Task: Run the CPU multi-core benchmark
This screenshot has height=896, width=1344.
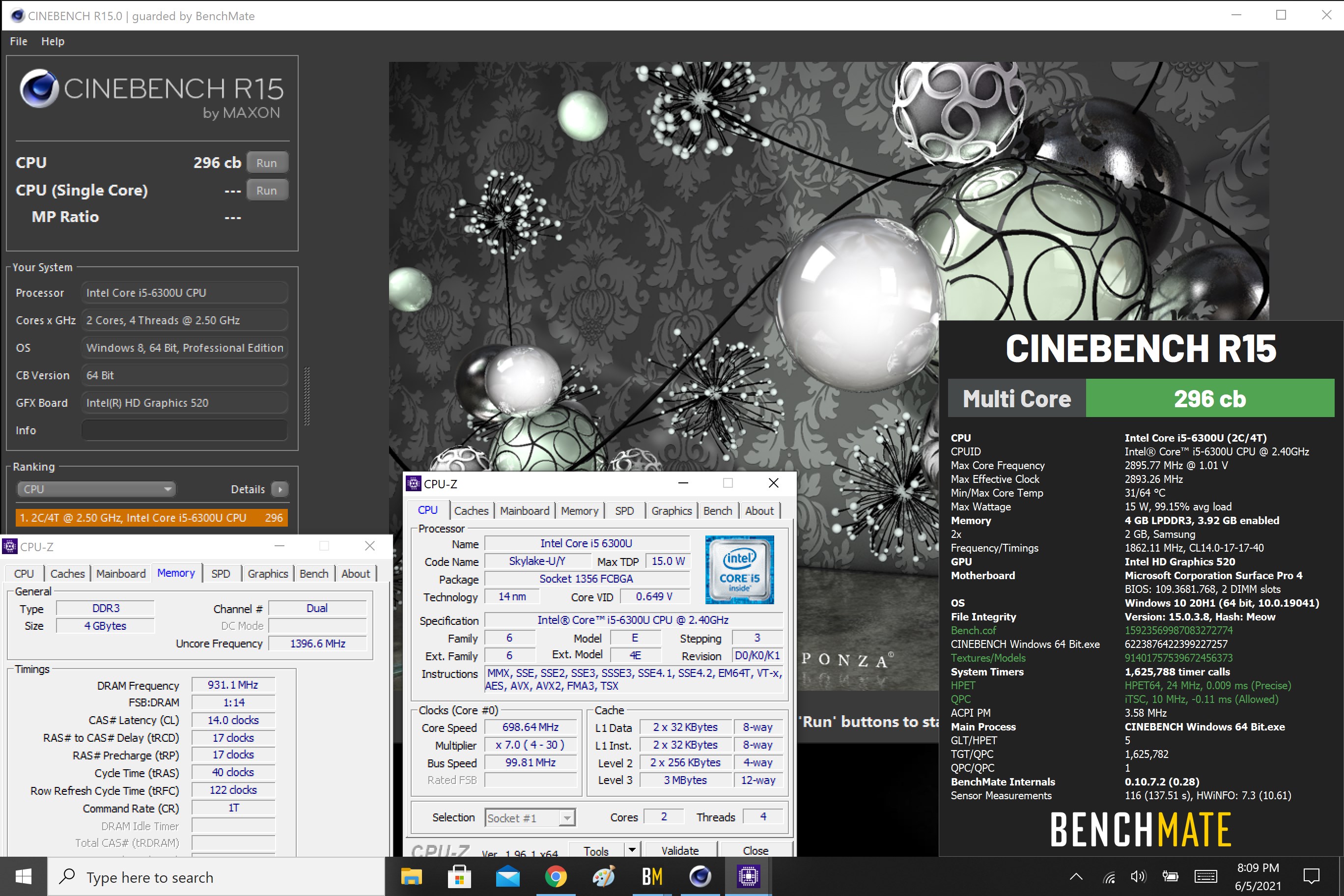Action: tap(267, 163)
